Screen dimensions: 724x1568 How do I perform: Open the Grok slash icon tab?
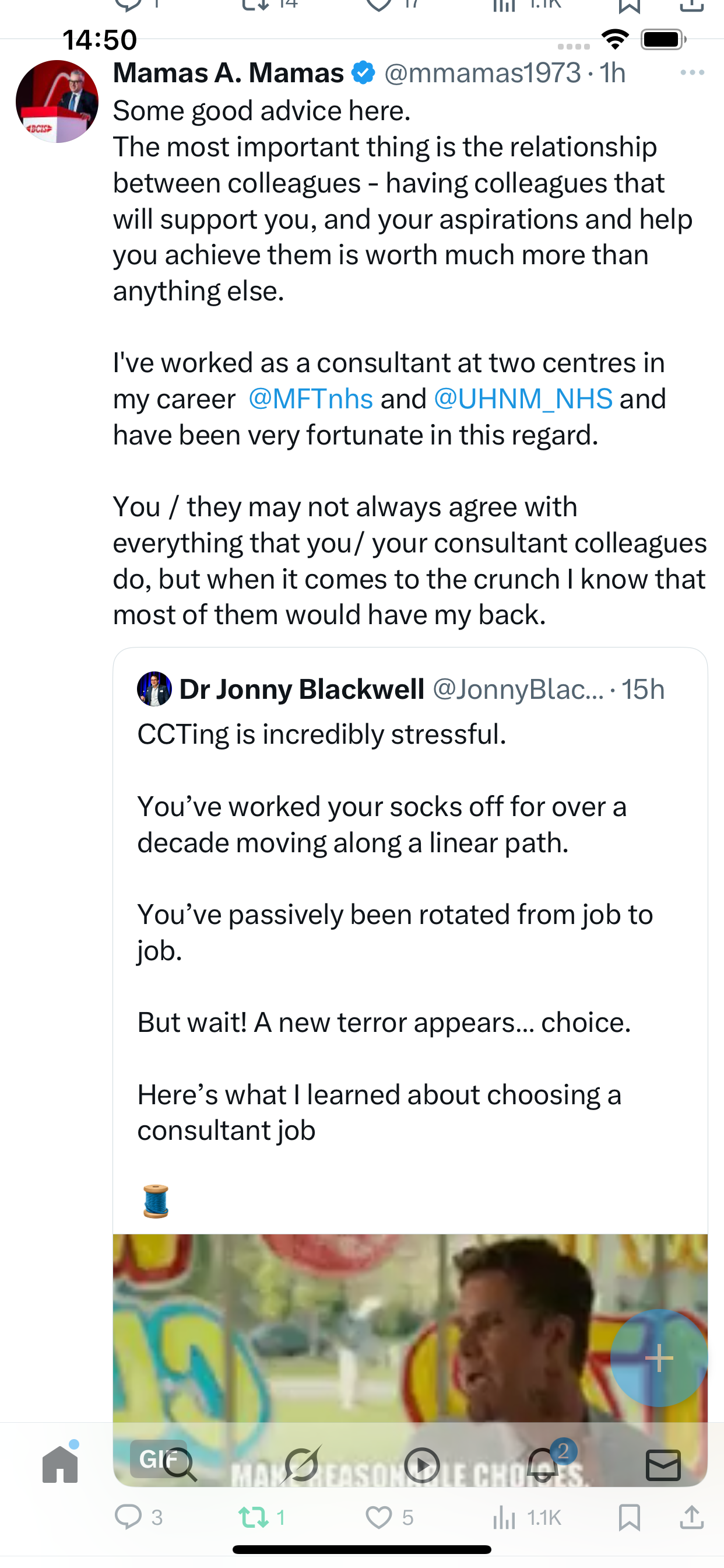(x=301, y=1464)
